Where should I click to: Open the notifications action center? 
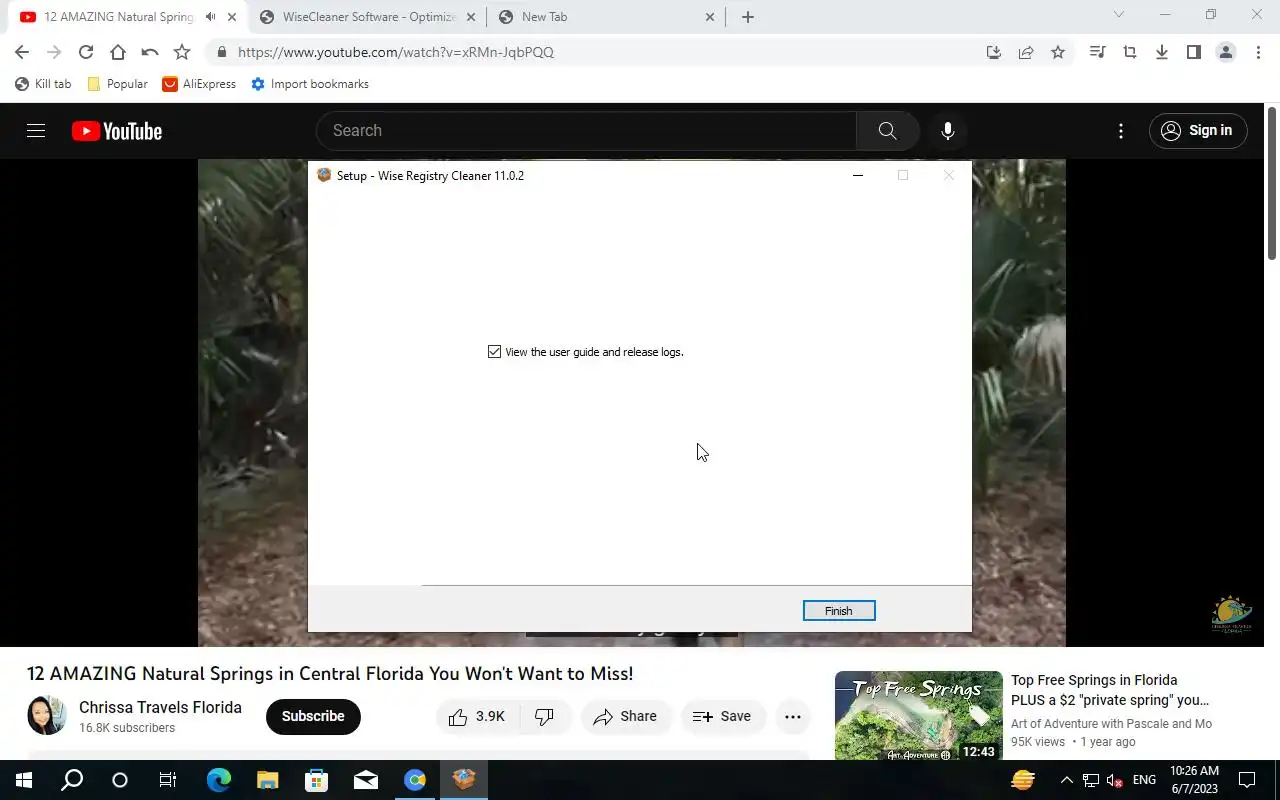1247,780
